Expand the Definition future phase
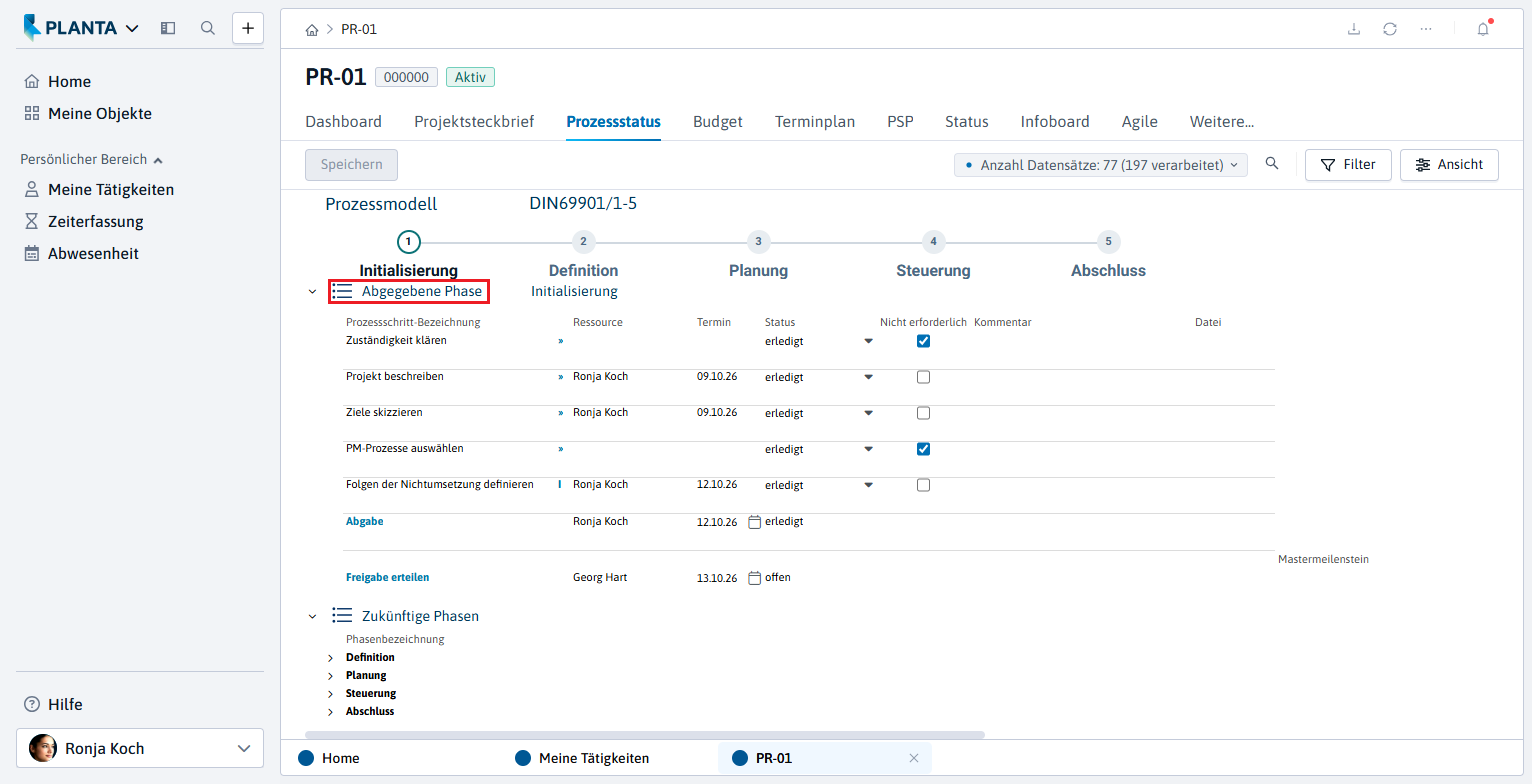The height and width of the screenshot is (784, 1532). 331,658
